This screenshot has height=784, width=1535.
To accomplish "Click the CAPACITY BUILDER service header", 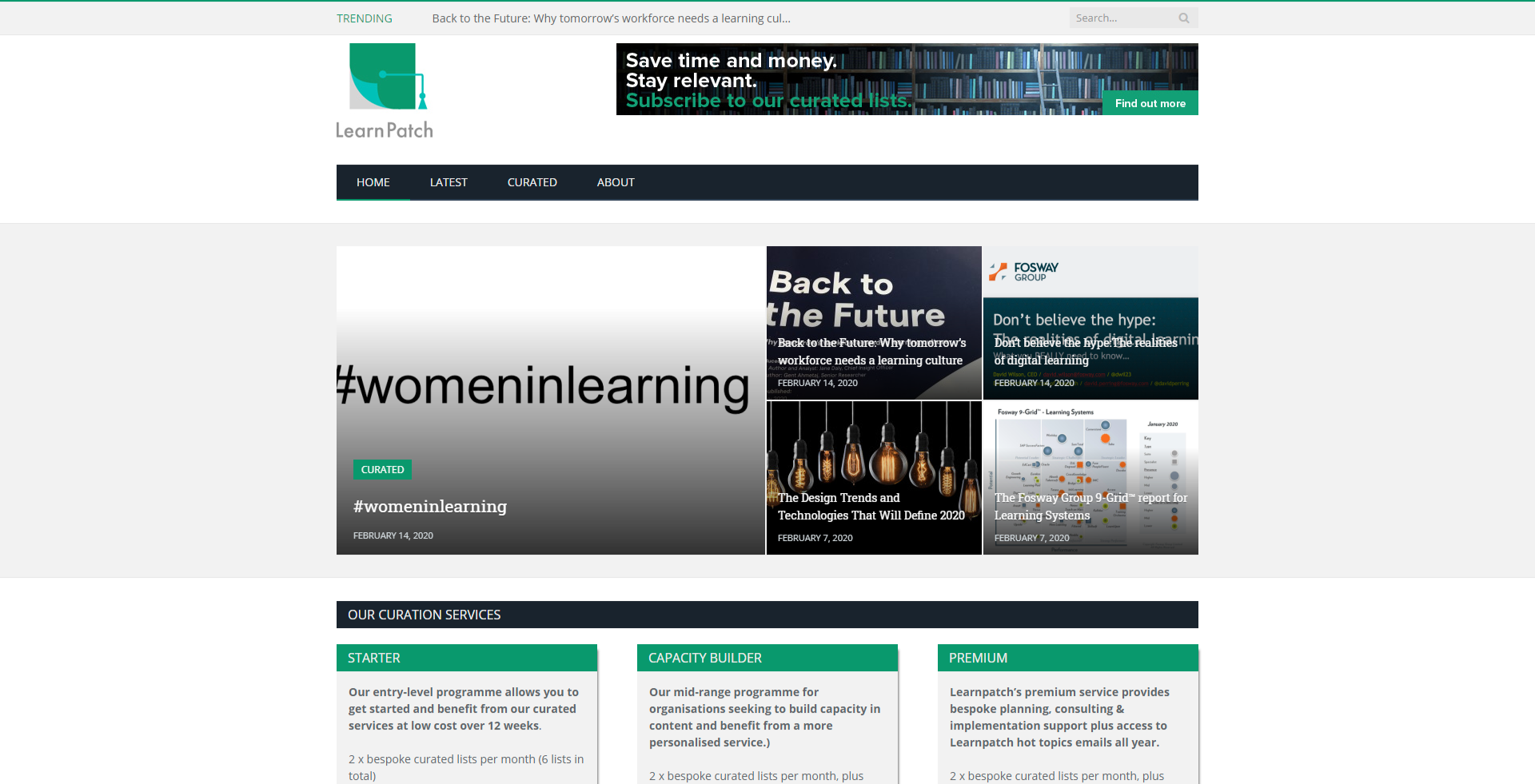I will click(x=767, y=658).
